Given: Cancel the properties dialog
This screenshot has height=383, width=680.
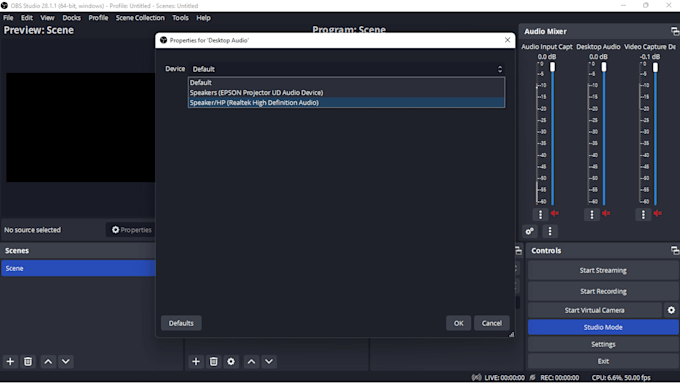Looking at the screenshot, I should [491, 323].
